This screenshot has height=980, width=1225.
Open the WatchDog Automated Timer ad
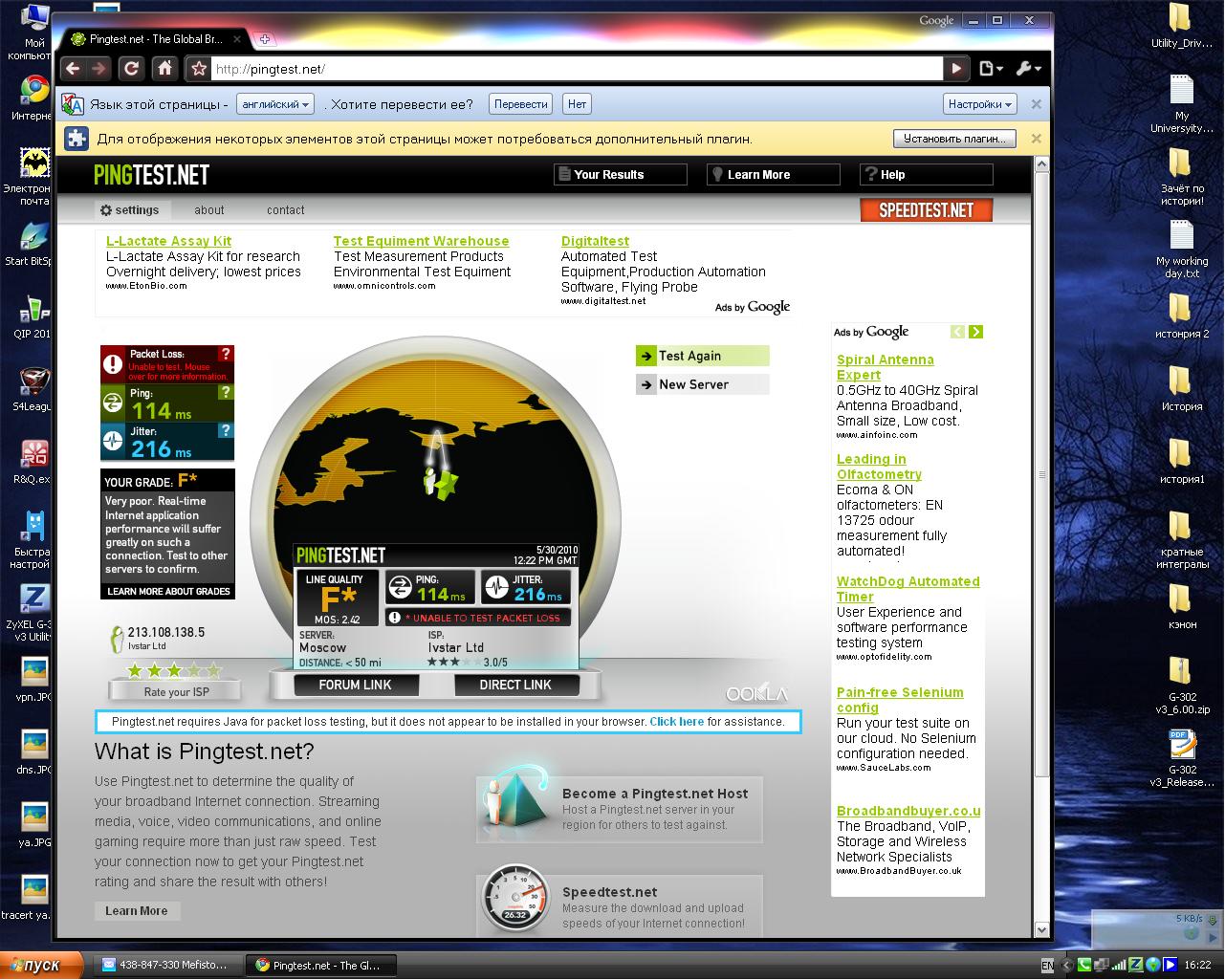point(908,589)
